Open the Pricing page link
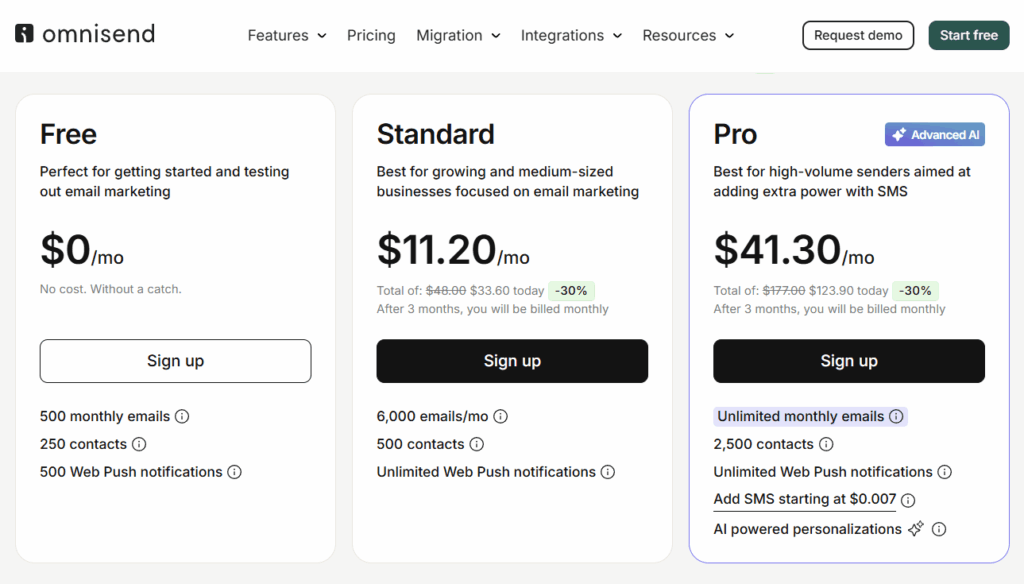Viewport: 1024px width, 584px height. click(371, 35)
